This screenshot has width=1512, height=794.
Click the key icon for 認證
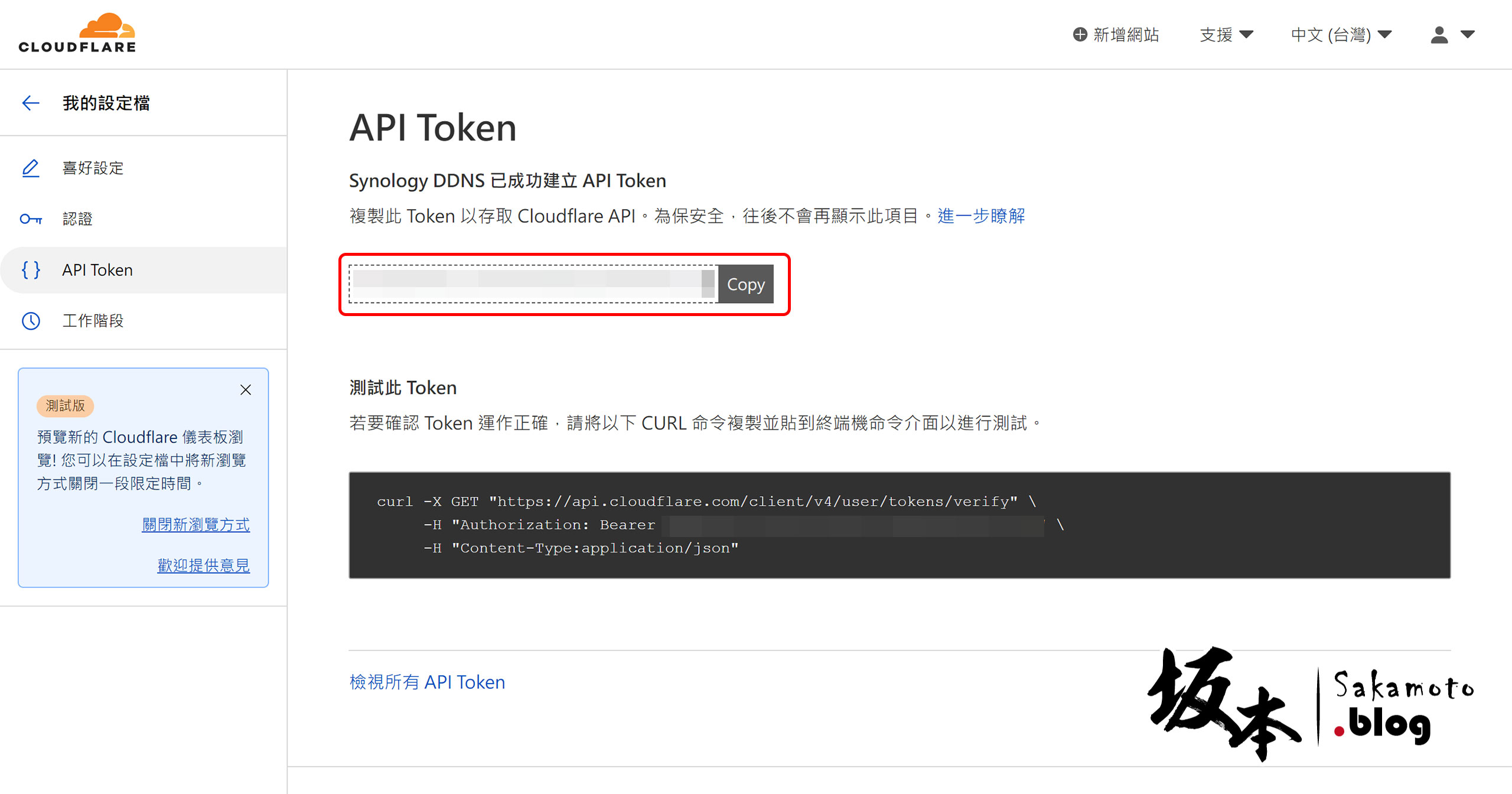coord(31,219)
